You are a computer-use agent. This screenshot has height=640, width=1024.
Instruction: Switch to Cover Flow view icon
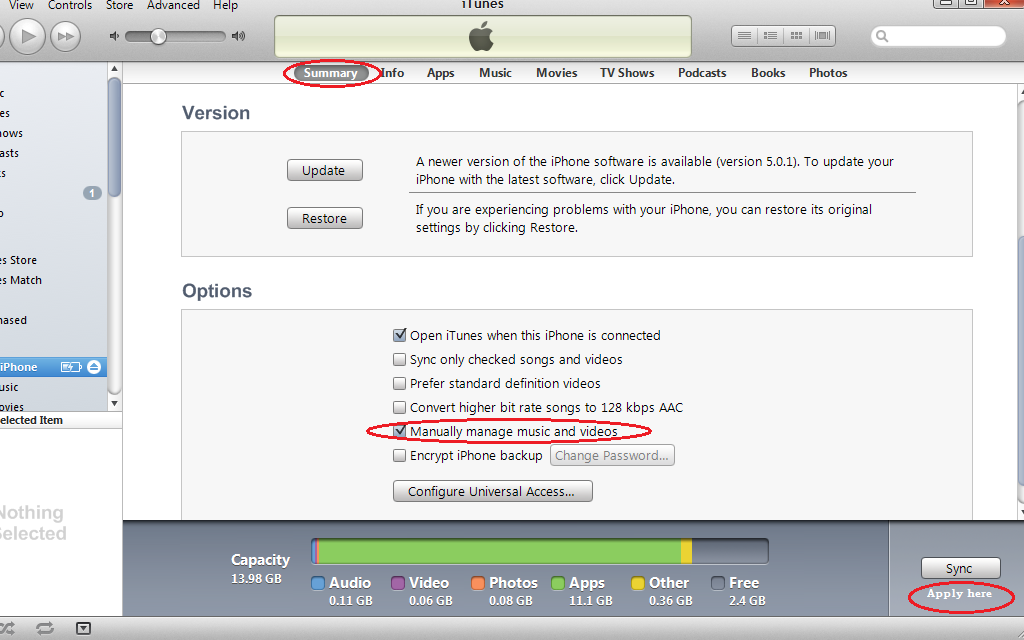(822, 36)
